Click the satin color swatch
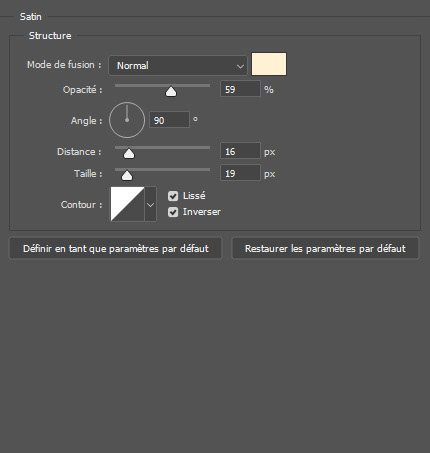The height and width of the screenshot is (453, 430). tap(269, 64)
